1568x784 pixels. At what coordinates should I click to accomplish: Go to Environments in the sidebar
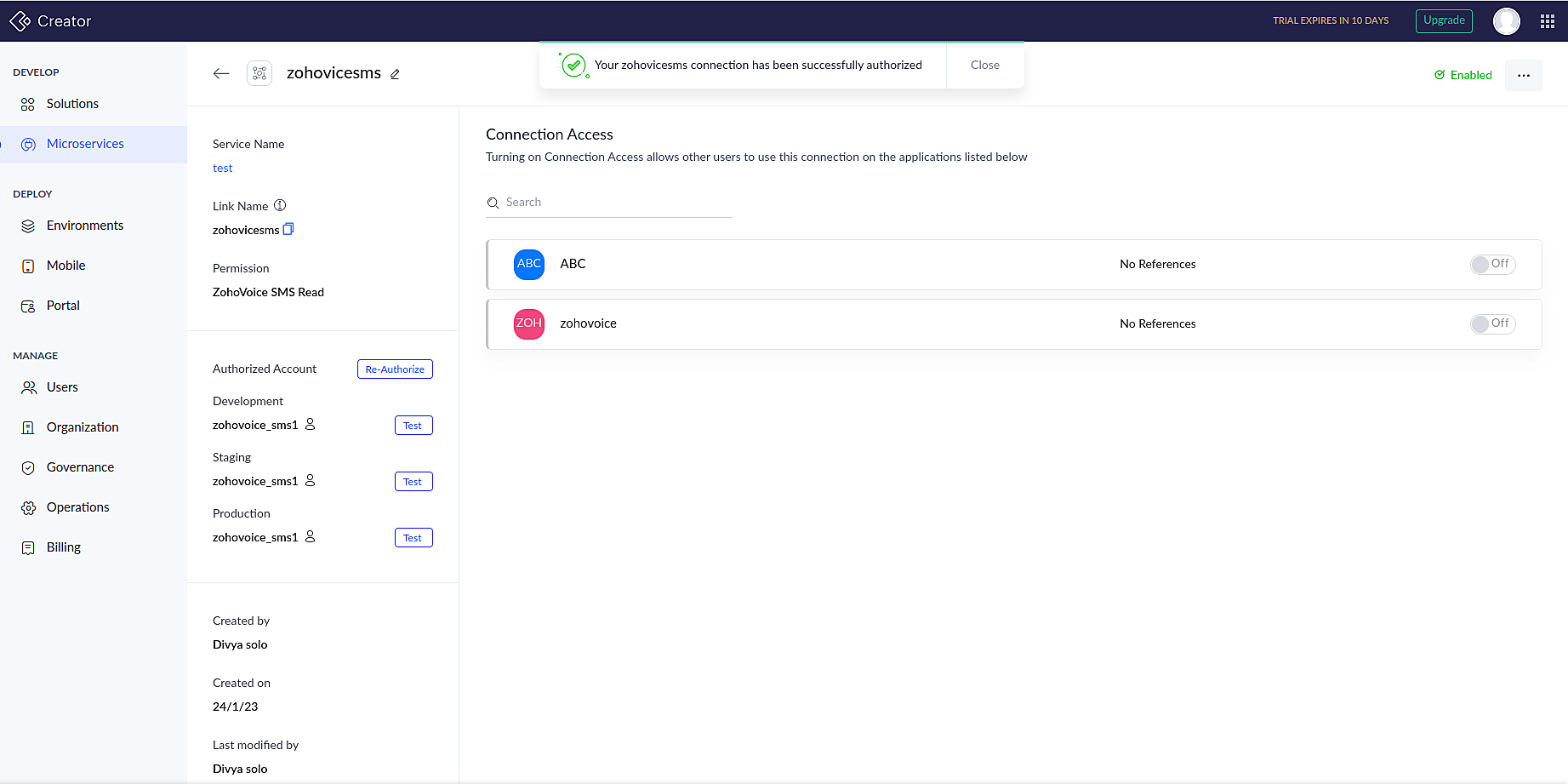[85, 226]
